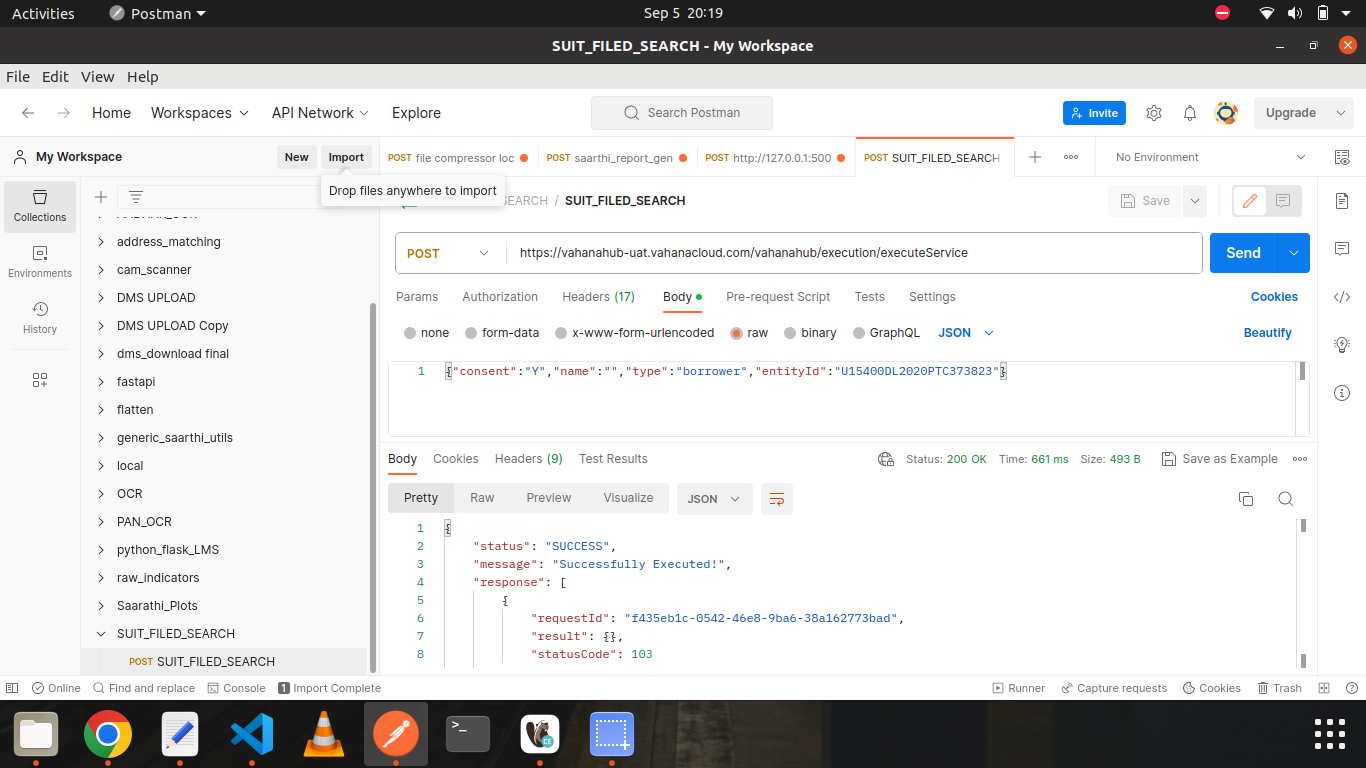Click the Import button

click(x=346, y=157)
